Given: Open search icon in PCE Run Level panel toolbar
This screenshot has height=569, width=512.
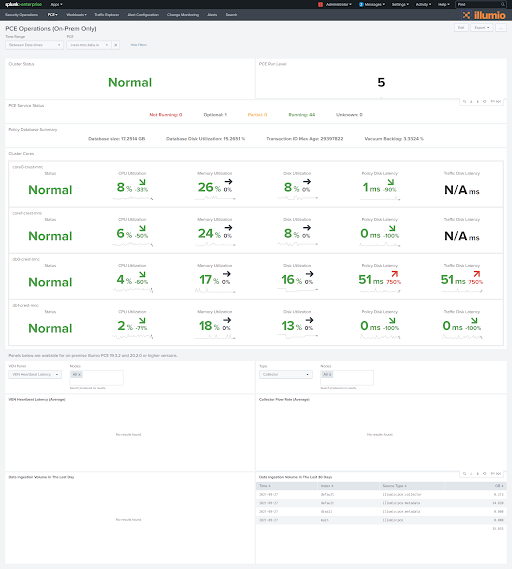Looking at the screenshot, I should tap(464, 102).
